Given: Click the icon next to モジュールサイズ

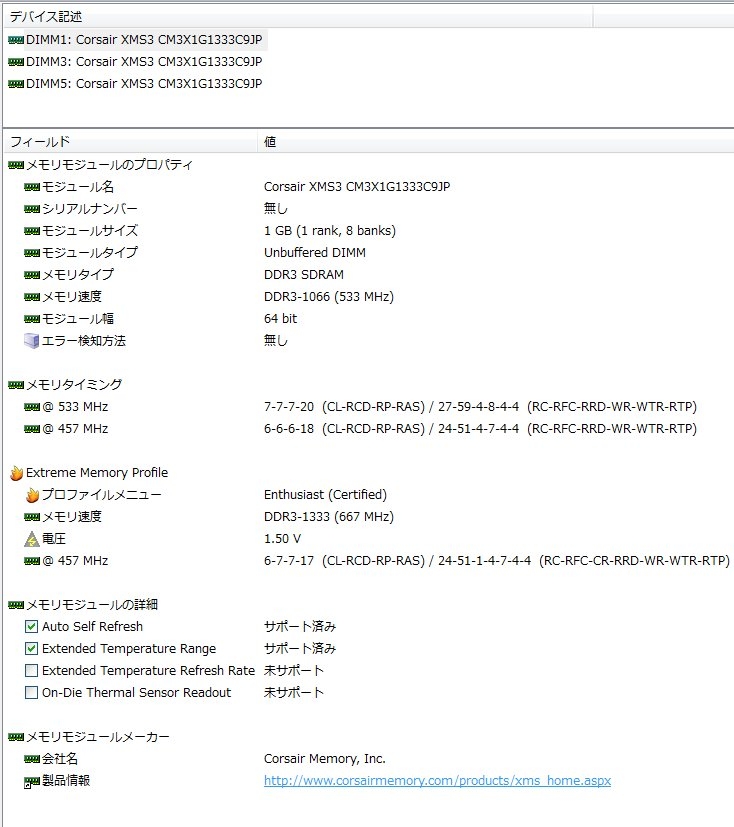Looking at the screenshot, I should point(32,231).
